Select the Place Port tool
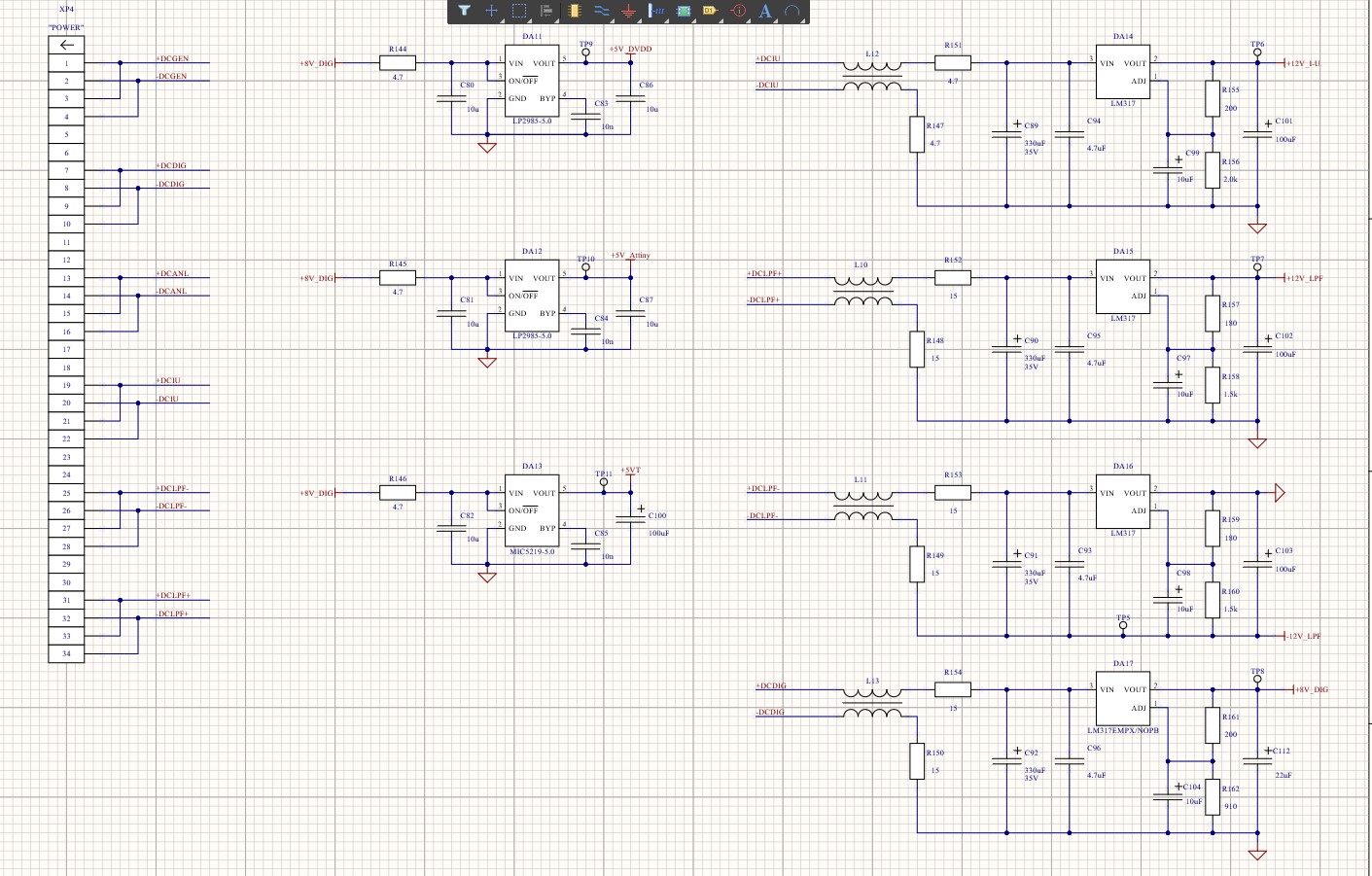Image resolution: width=1372 pixels, height=876 pixels. 710,11
